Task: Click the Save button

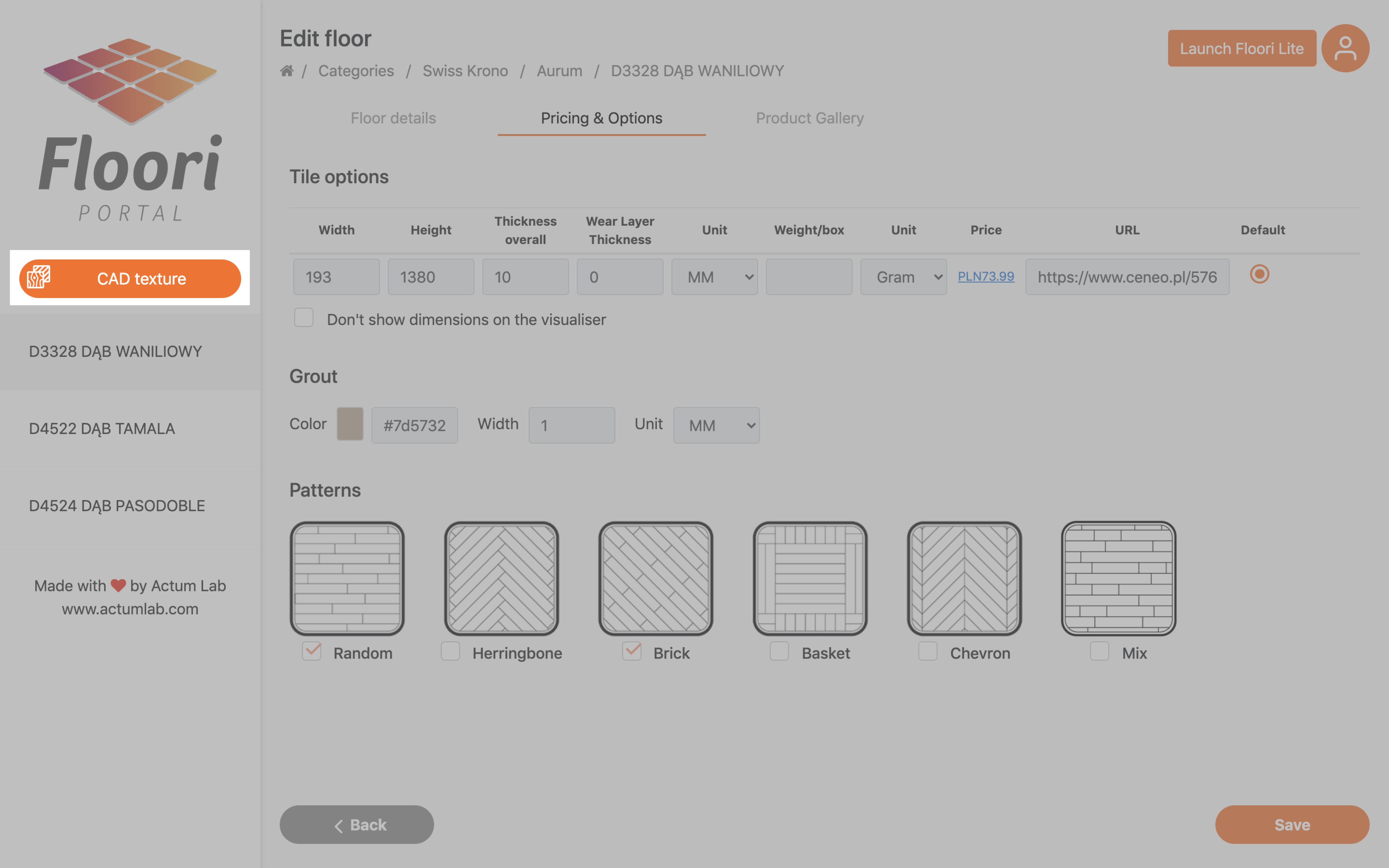Action: tap(1293, 824)
